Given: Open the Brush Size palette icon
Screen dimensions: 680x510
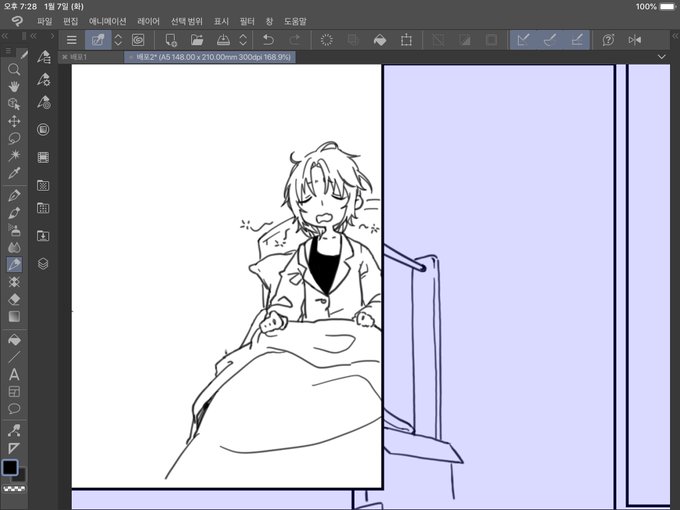Looking at the screenshot, I should coord(43,102).
